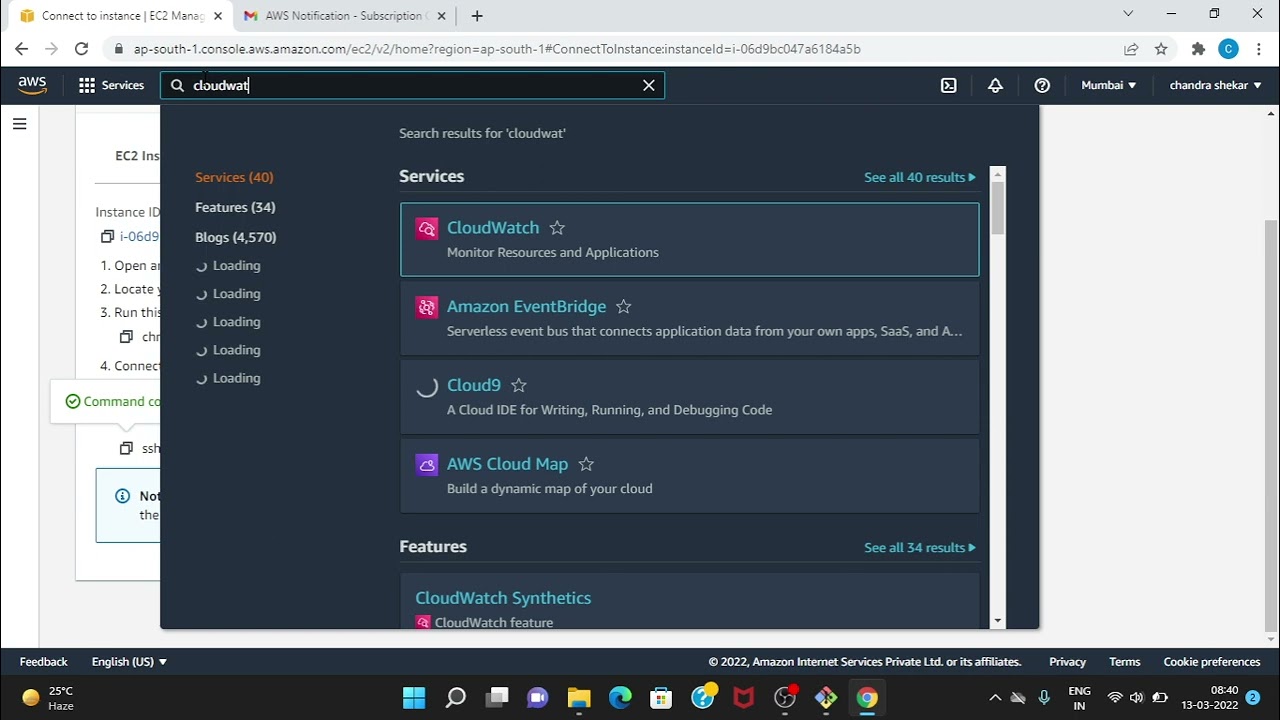The width and height of the screenshot is (1280, 720).
Task: Open the clock and date 13-03-2022
Action: [x=1210, y=698]
